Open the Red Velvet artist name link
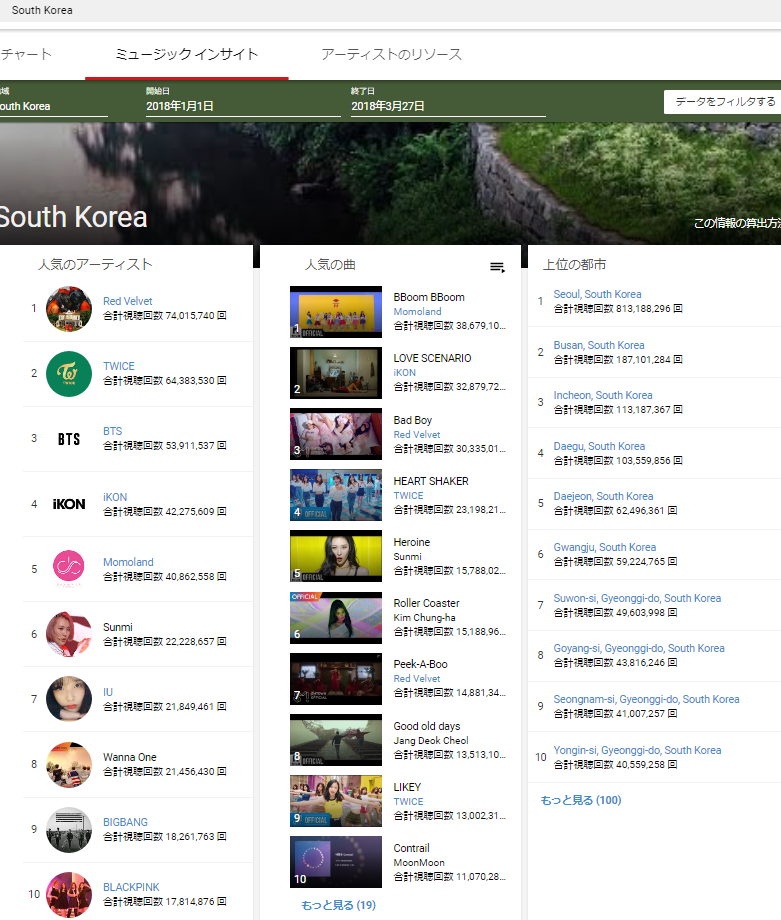 [x=128, y=301]
